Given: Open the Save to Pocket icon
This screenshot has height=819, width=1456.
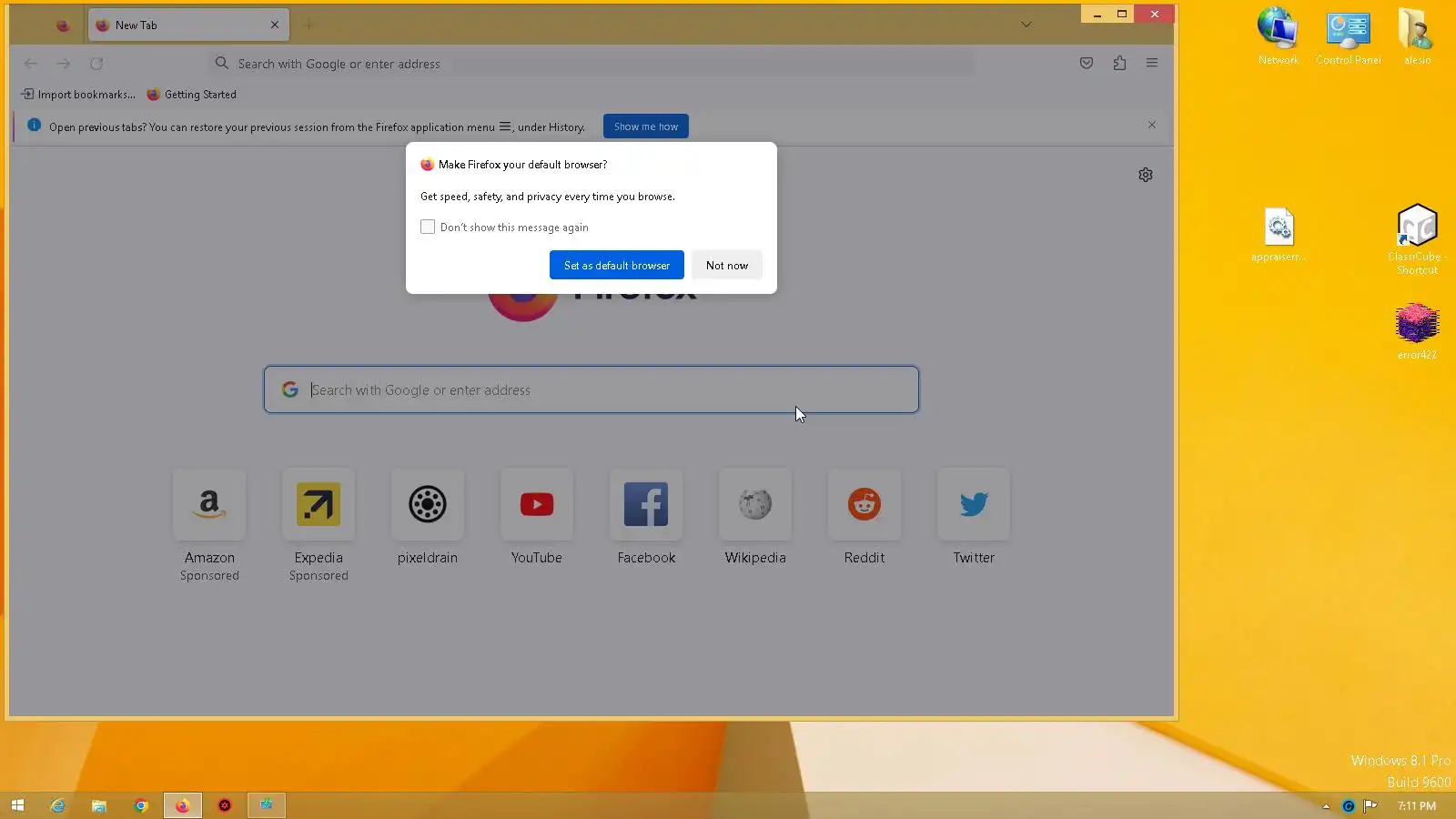Looking at the screenshot, I should 1087,64.
